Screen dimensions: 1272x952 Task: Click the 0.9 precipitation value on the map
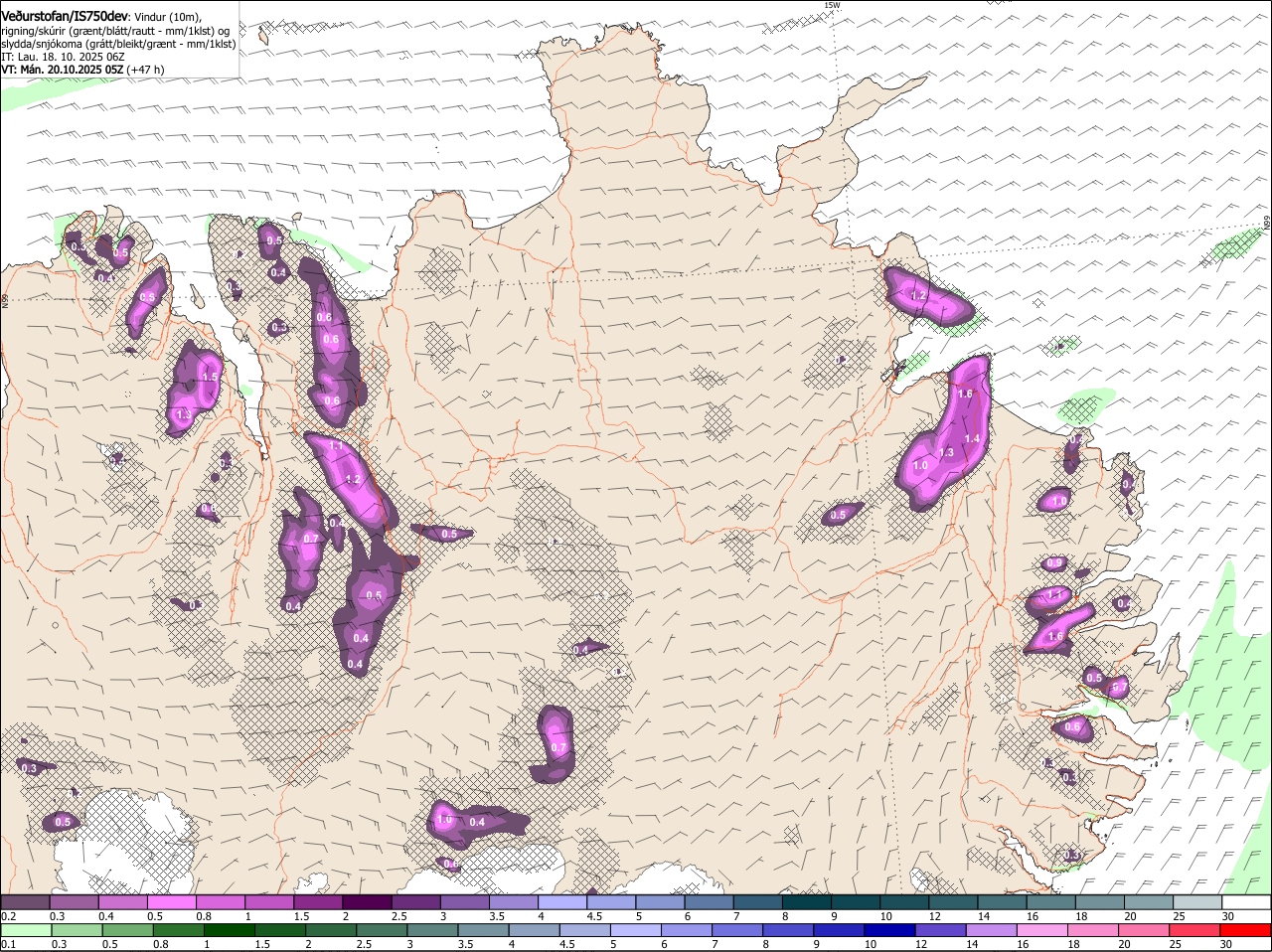(1054, 563)
